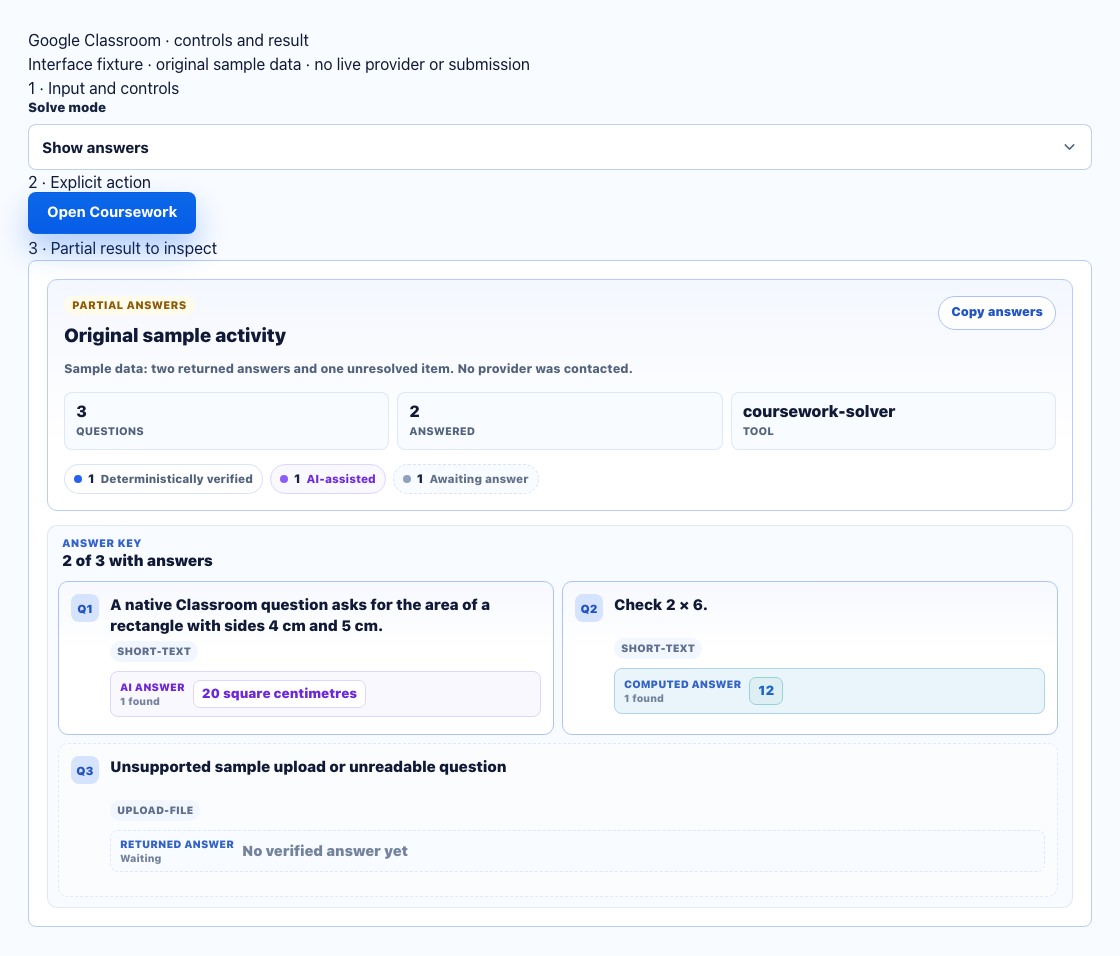The width and height of the screenshot is (1120, 956).
Task: Click the SHORT-TEXT tag under Q1
Action: tap(154, 652)
